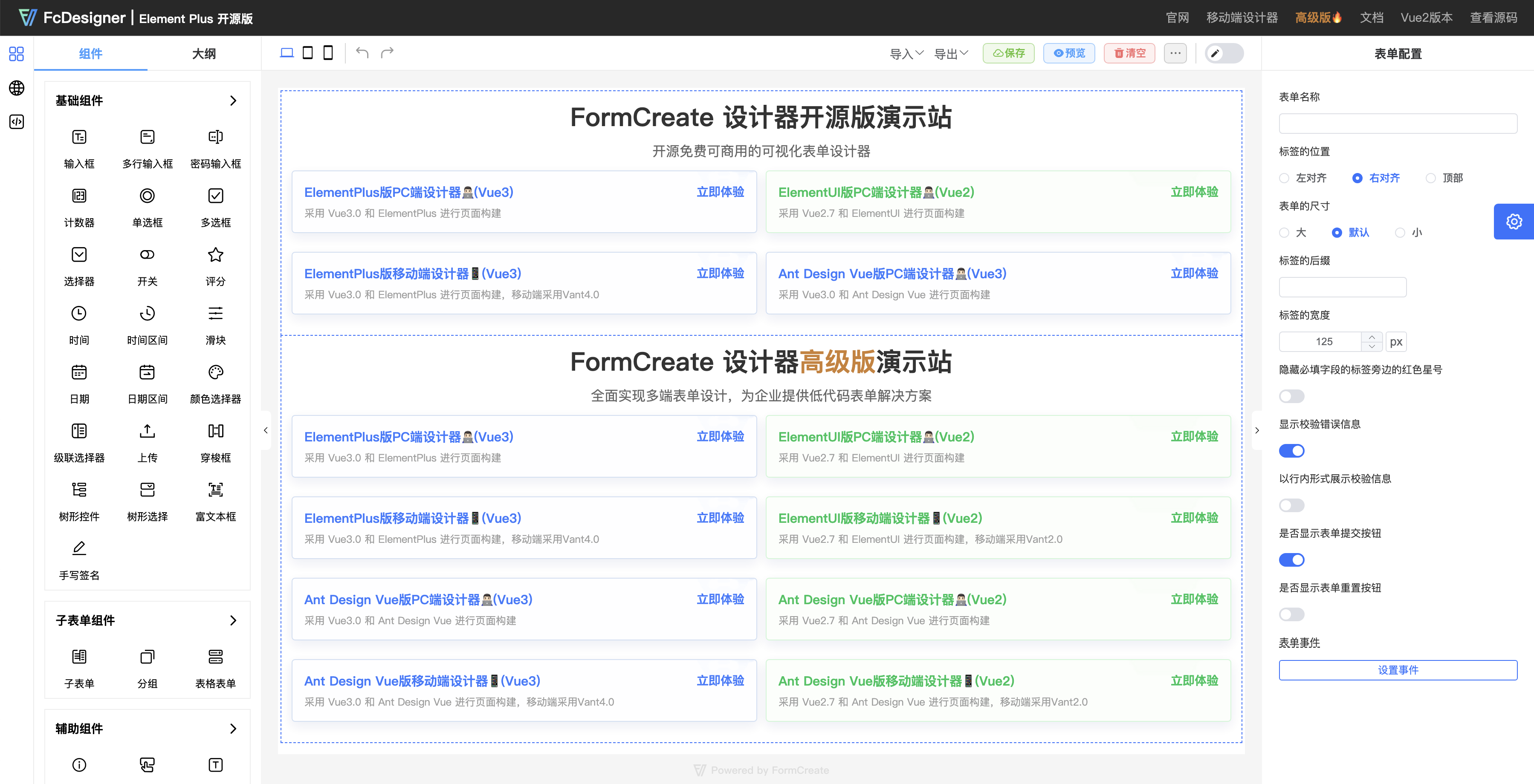Set label position to 右对齐
This screenshot has height=784, width=1534.
1376,178
